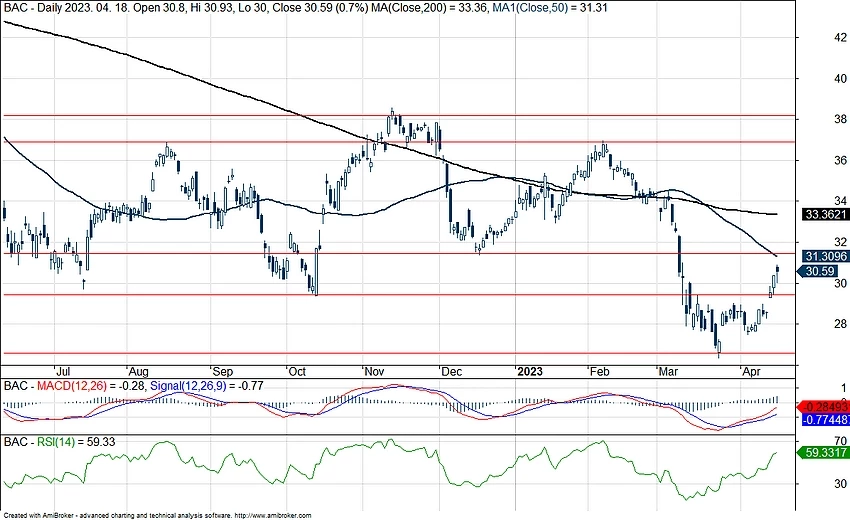Select the MA1(Close,50) = 31.31 label
The height and width of the screenshot is (520, 850).
click(x=550, y=8)
